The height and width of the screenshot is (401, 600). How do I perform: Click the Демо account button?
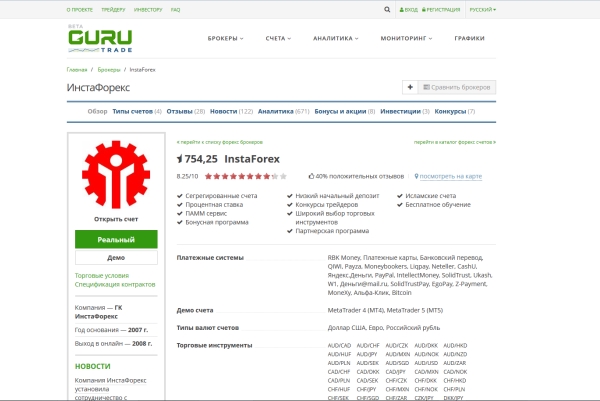116,258
